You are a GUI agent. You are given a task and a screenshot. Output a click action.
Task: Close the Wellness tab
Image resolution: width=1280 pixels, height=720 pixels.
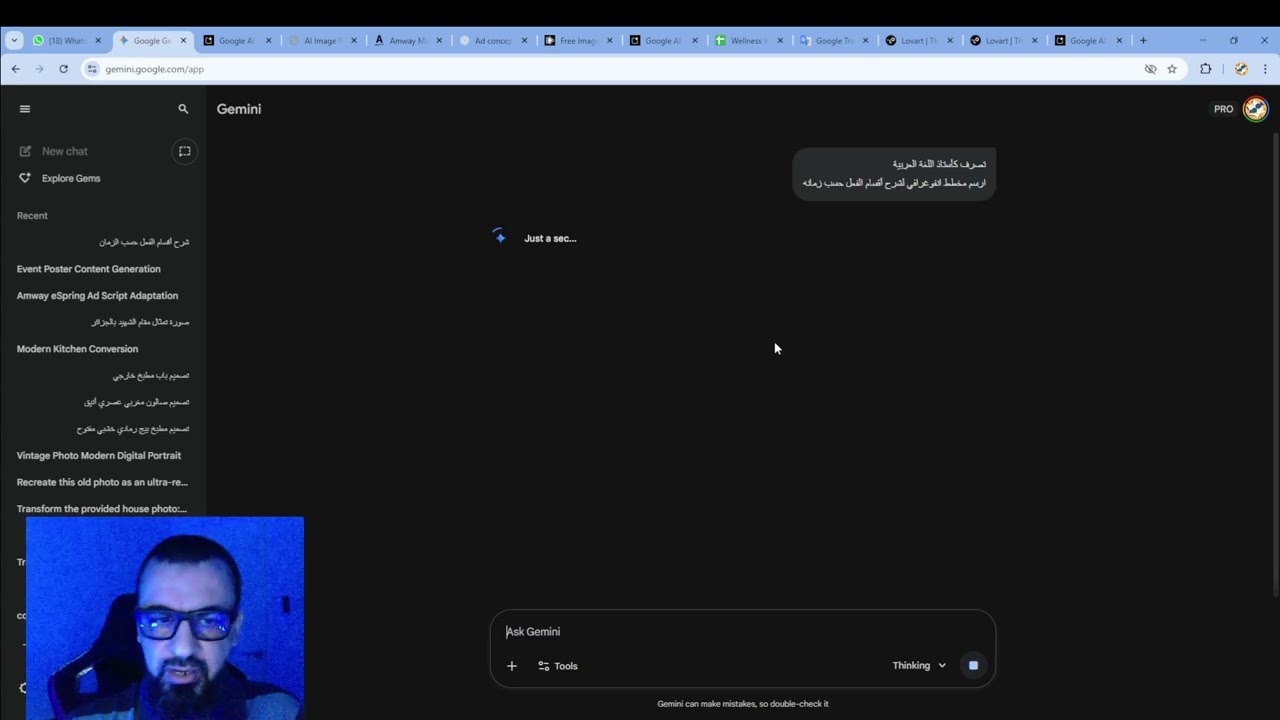tap(780, 41)
